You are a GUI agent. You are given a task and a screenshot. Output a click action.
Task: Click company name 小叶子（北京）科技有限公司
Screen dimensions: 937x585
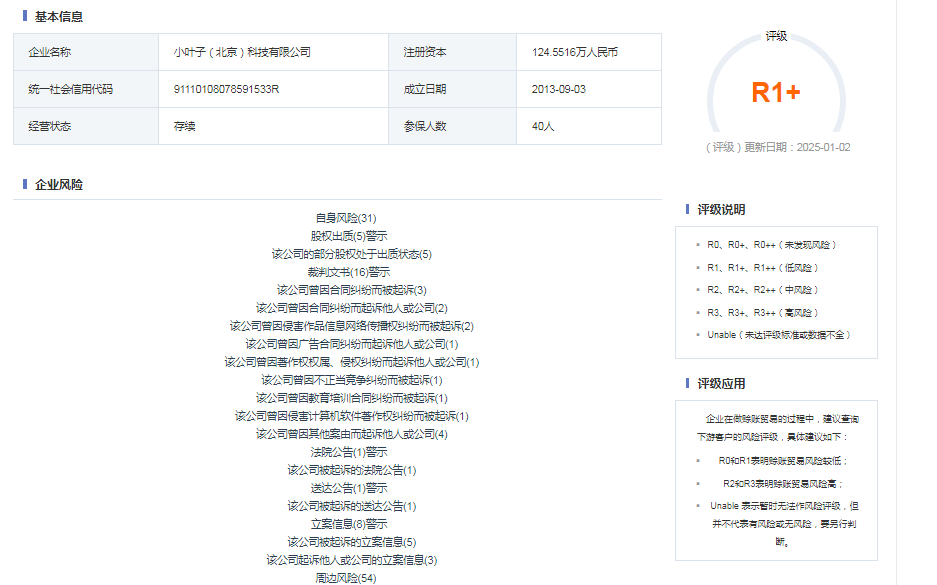[x=242, y=52]
